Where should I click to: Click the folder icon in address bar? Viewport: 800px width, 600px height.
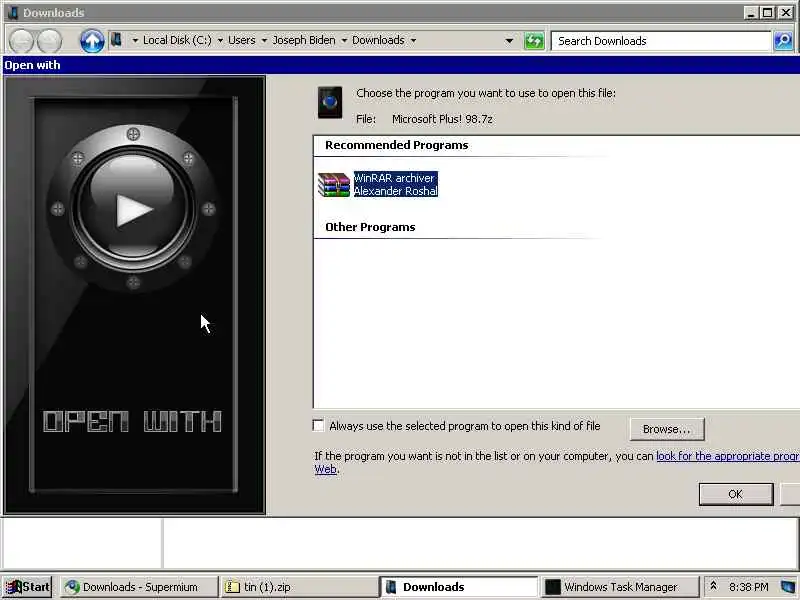coord(117,40)
